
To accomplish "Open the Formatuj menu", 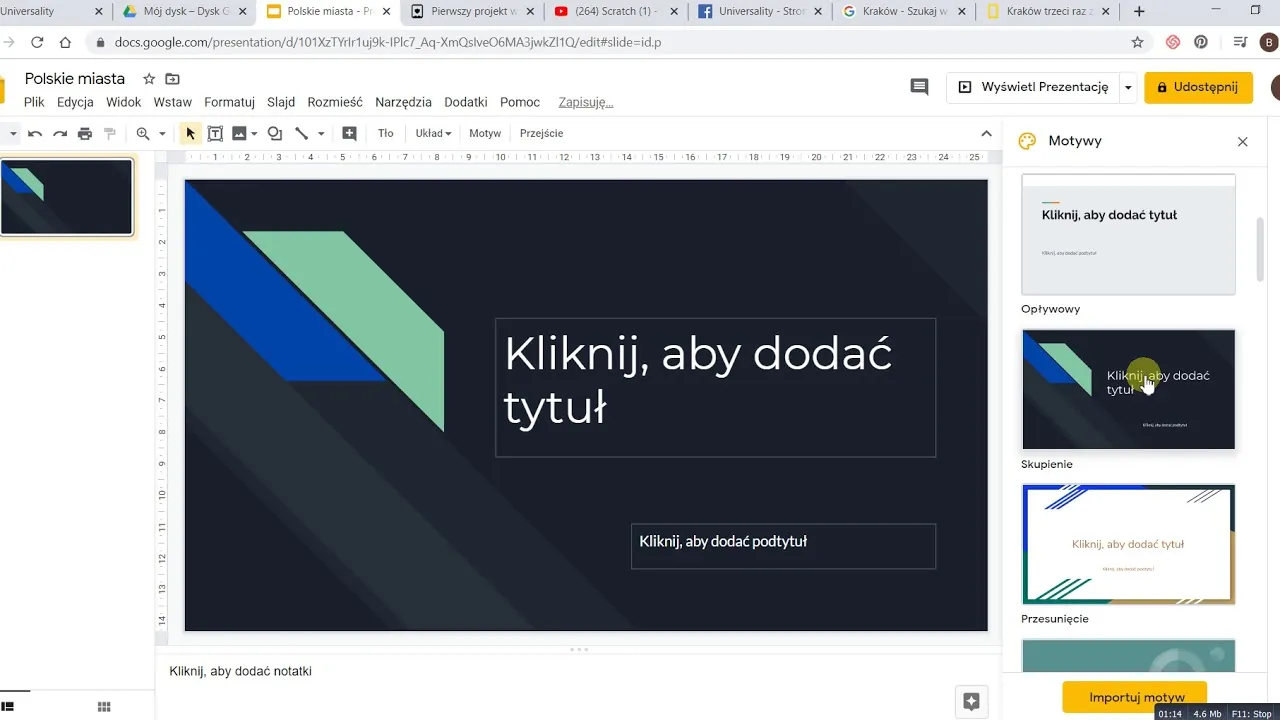I will point(230,102).
